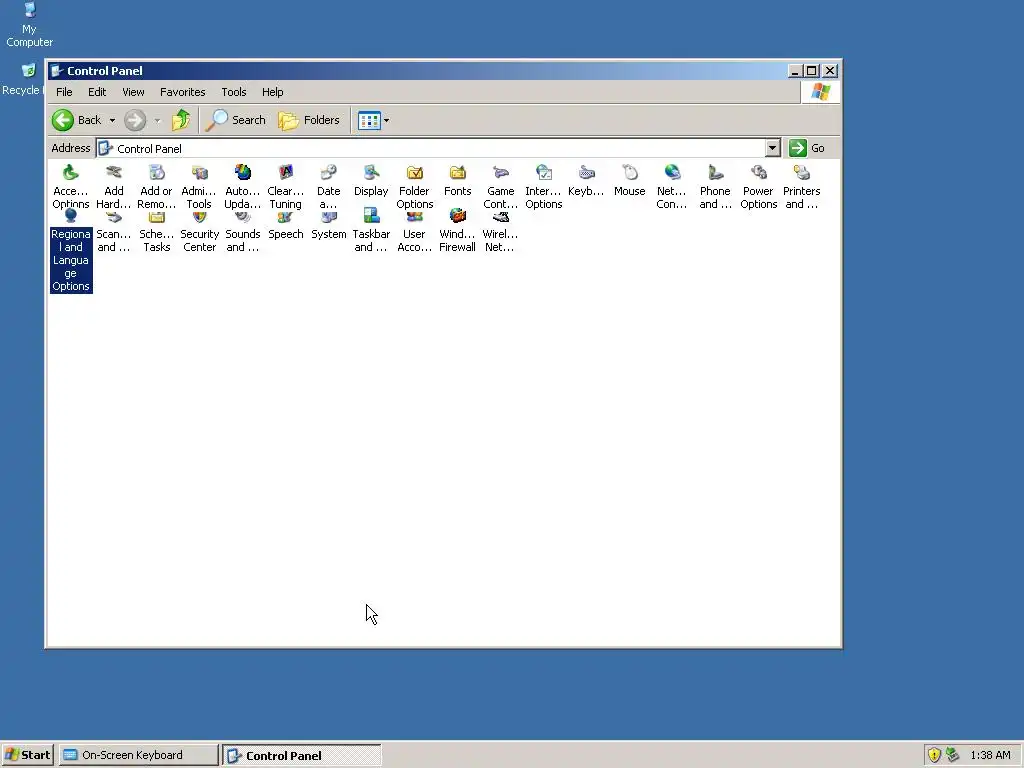Switch to On-Screen Keyboard taskbar button
The image size is (1024, 768).
point(138,755)
